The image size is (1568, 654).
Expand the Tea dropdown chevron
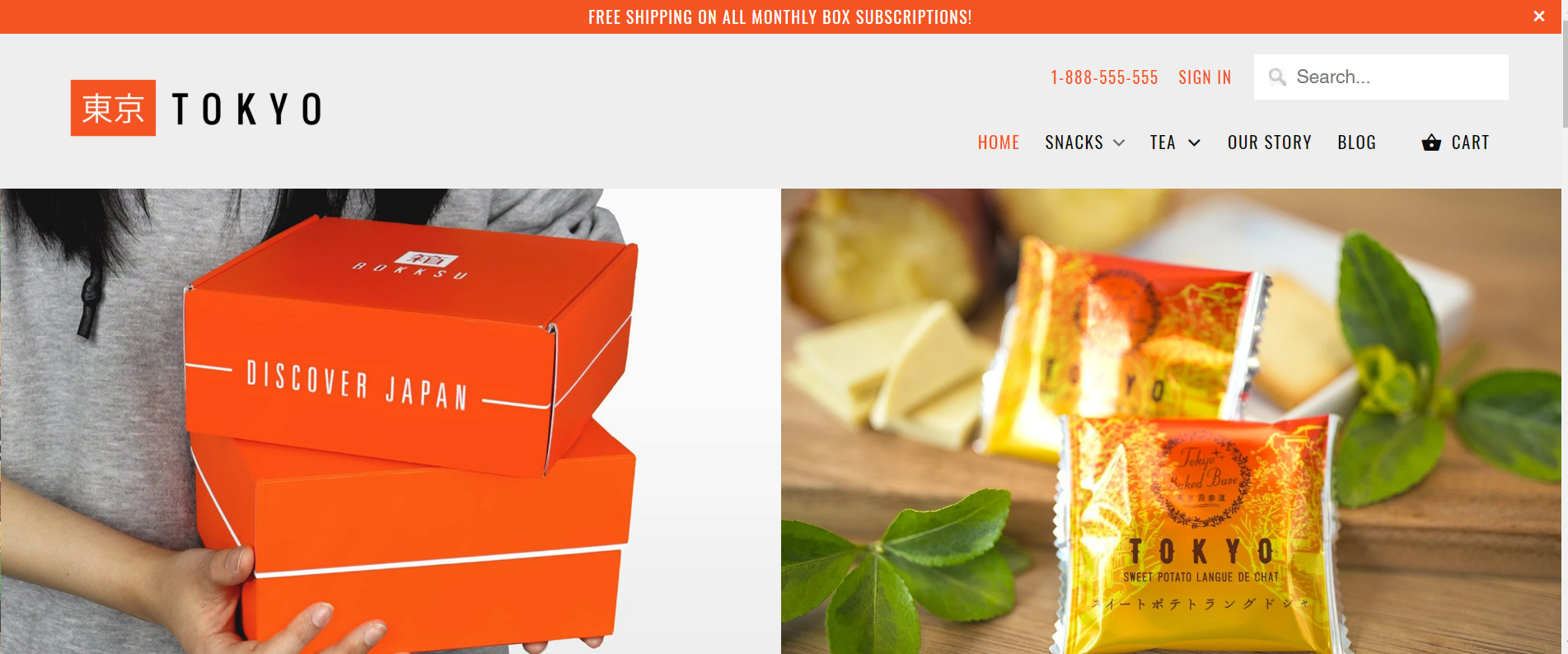[1194, 142]
